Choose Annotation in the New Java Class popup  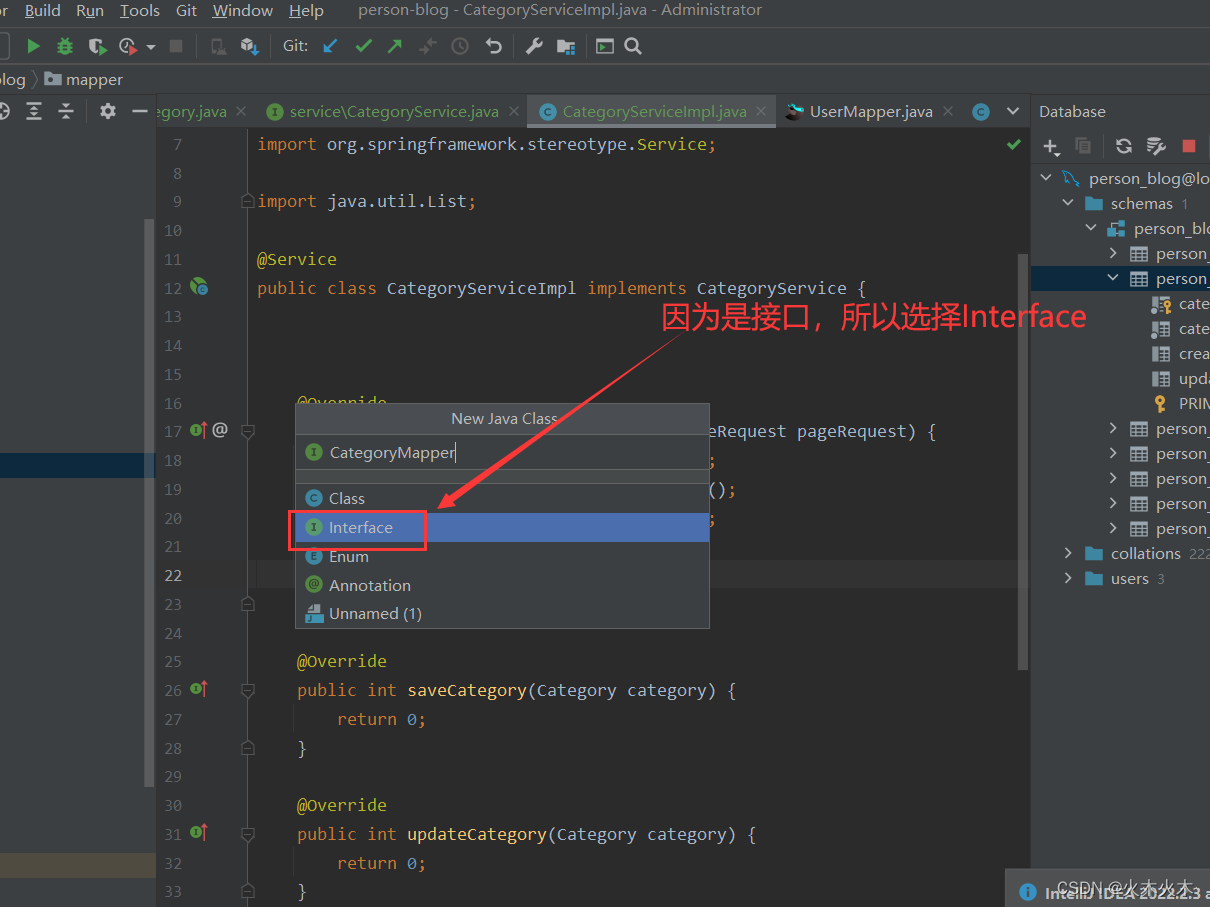tap(502, 585)
